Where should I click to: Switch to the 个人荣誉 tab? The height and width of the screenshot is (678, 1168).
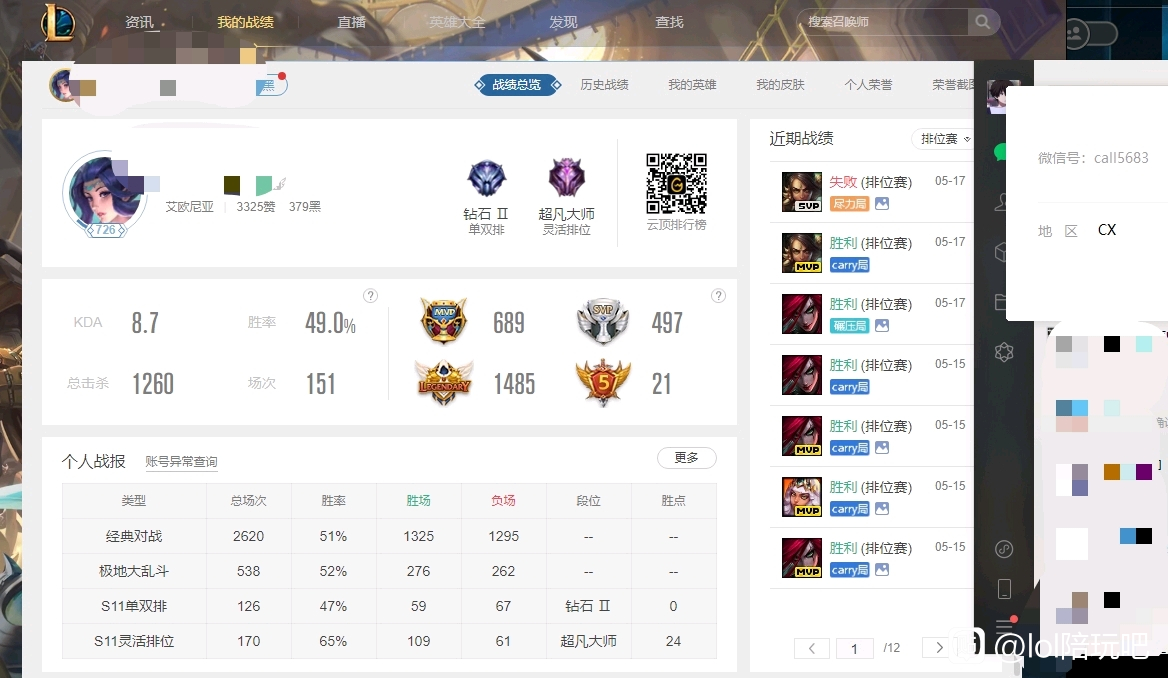868,85
